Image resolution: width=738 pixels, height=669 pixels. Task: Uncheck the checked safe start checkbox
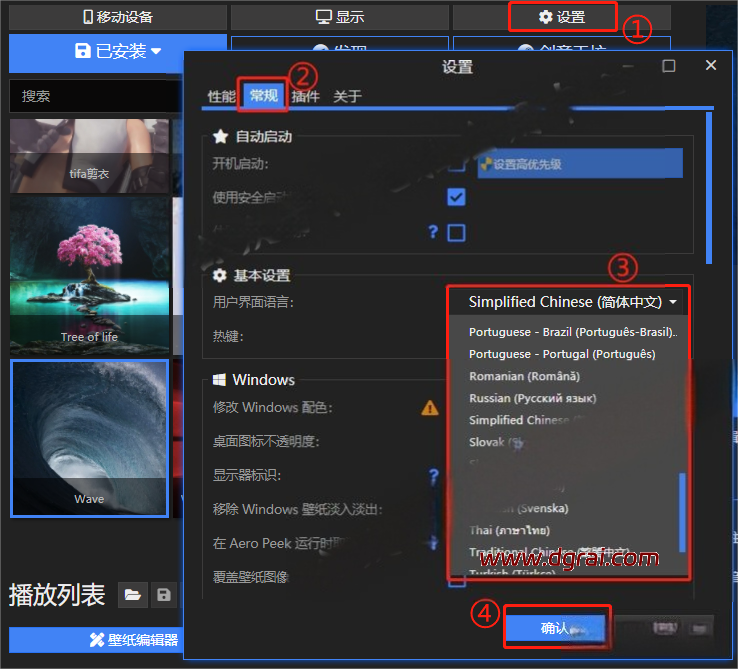(456, 197)
